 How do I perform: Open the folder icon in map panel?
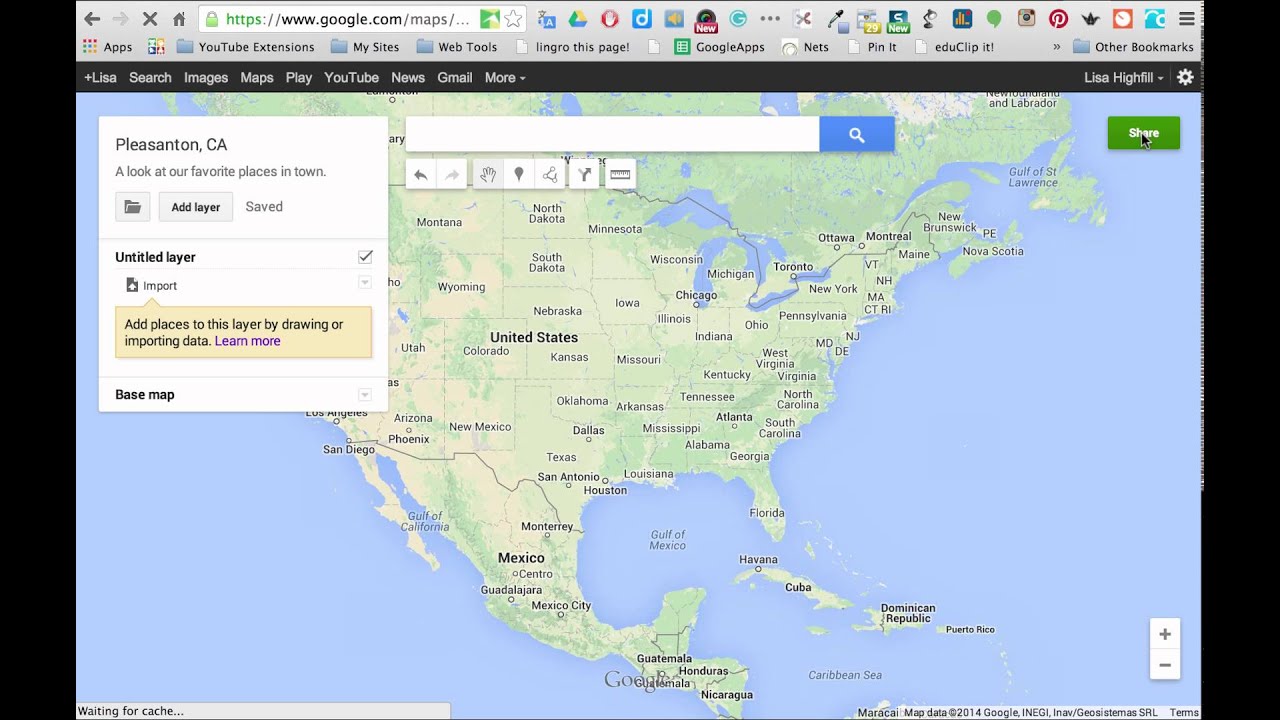point(132,207)
